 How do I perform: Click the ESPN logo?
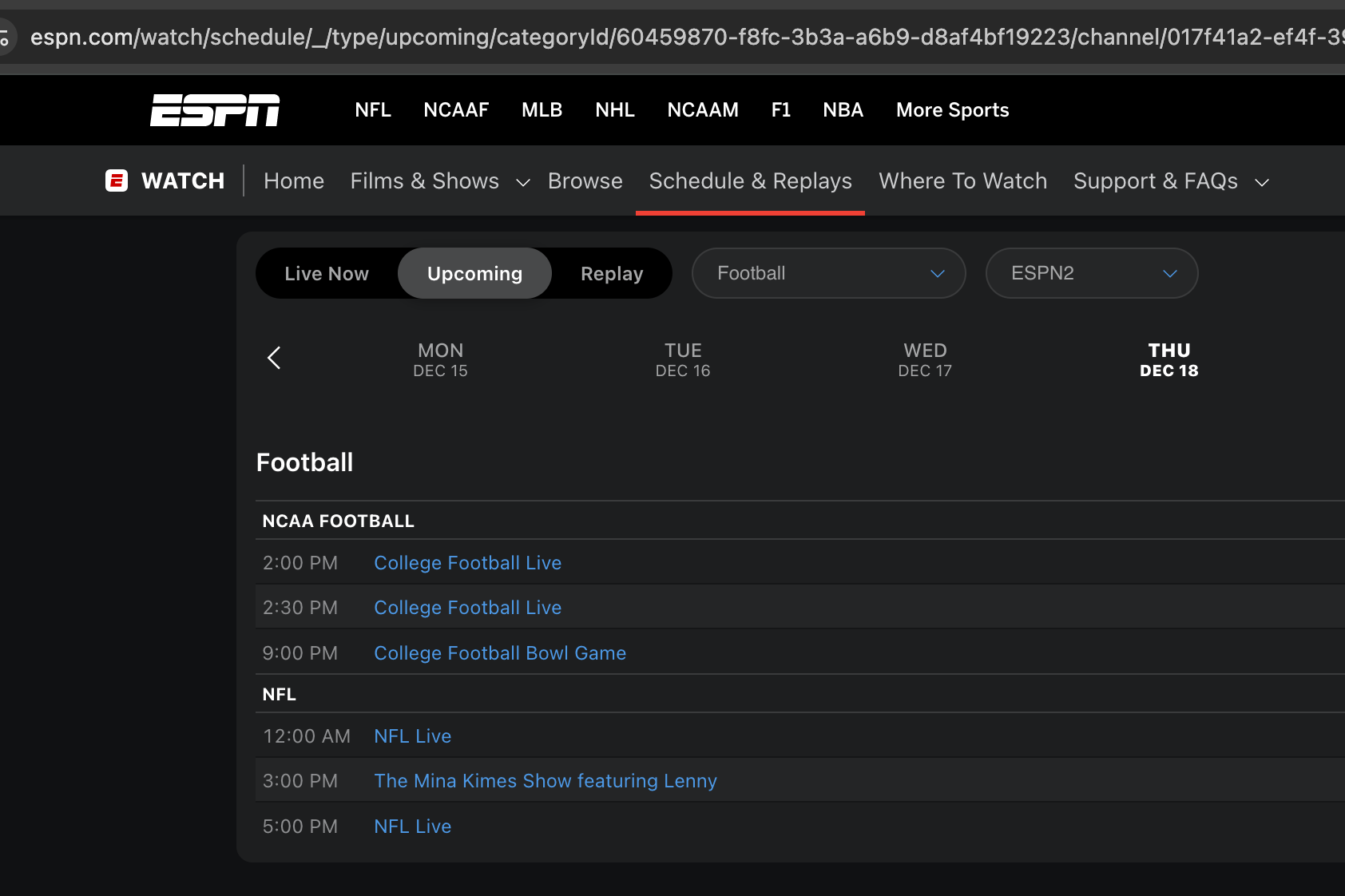coord(215,110)
